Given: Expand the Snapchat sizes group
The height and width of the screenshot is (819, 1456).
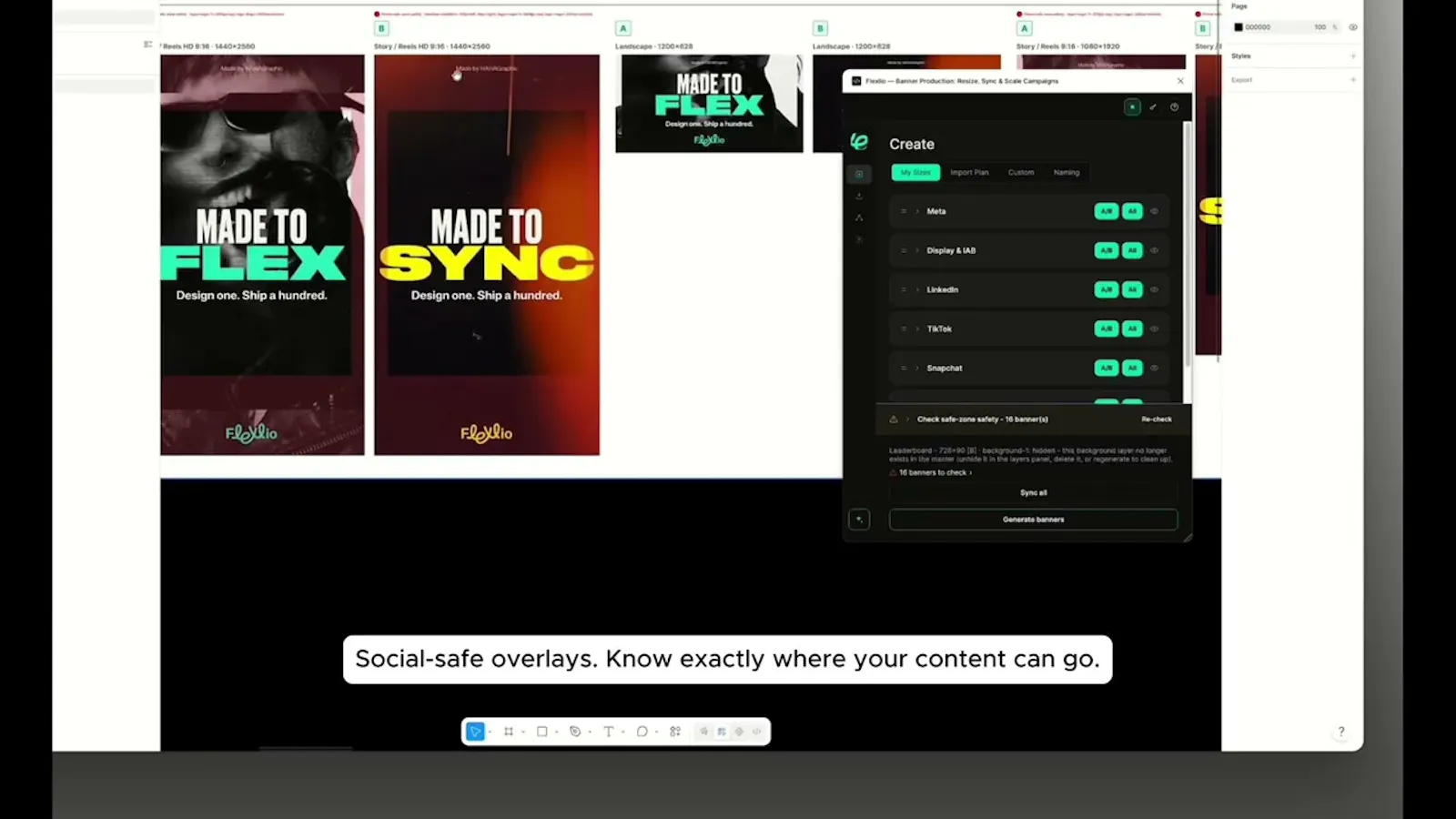Looking at the screenshot, I should click(917, 368).
